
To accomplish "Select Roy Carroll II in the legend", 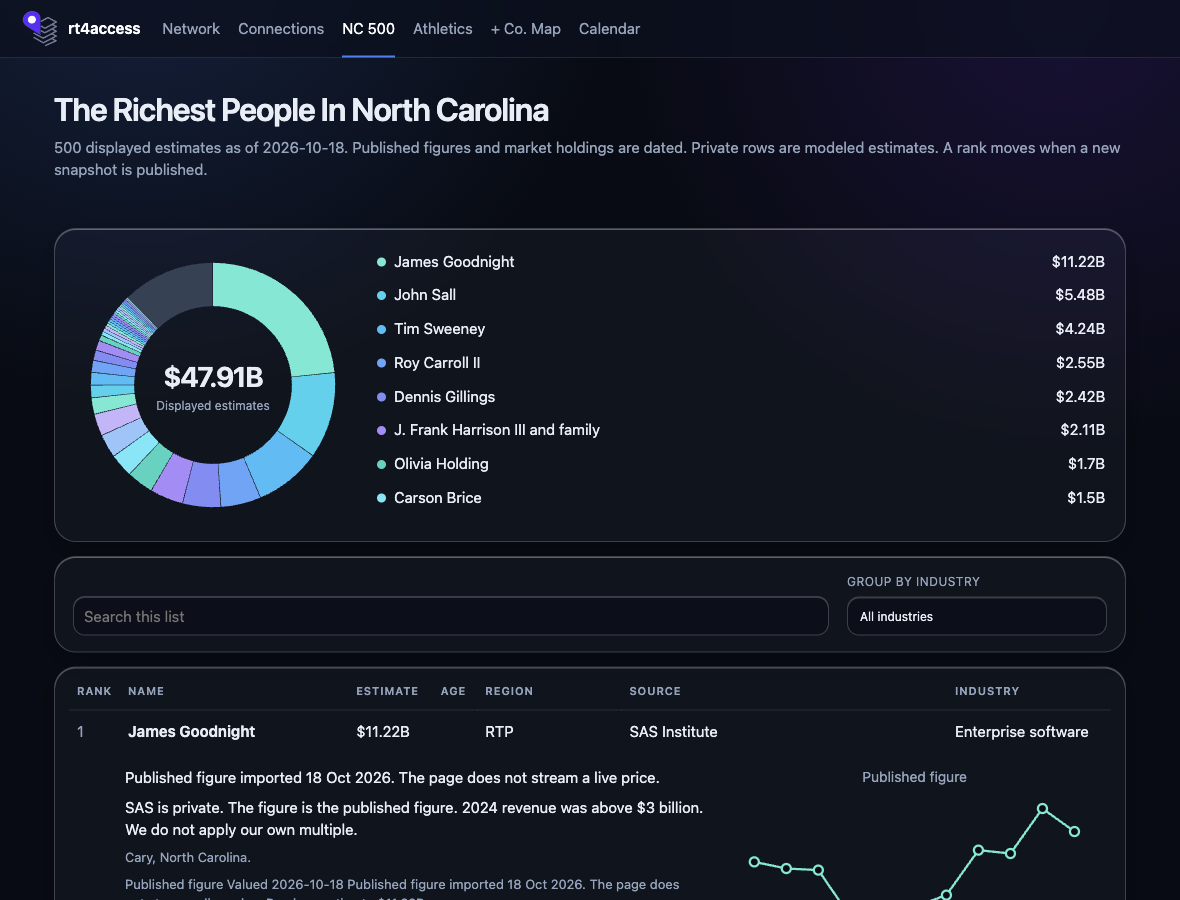I will coord(437,363).
